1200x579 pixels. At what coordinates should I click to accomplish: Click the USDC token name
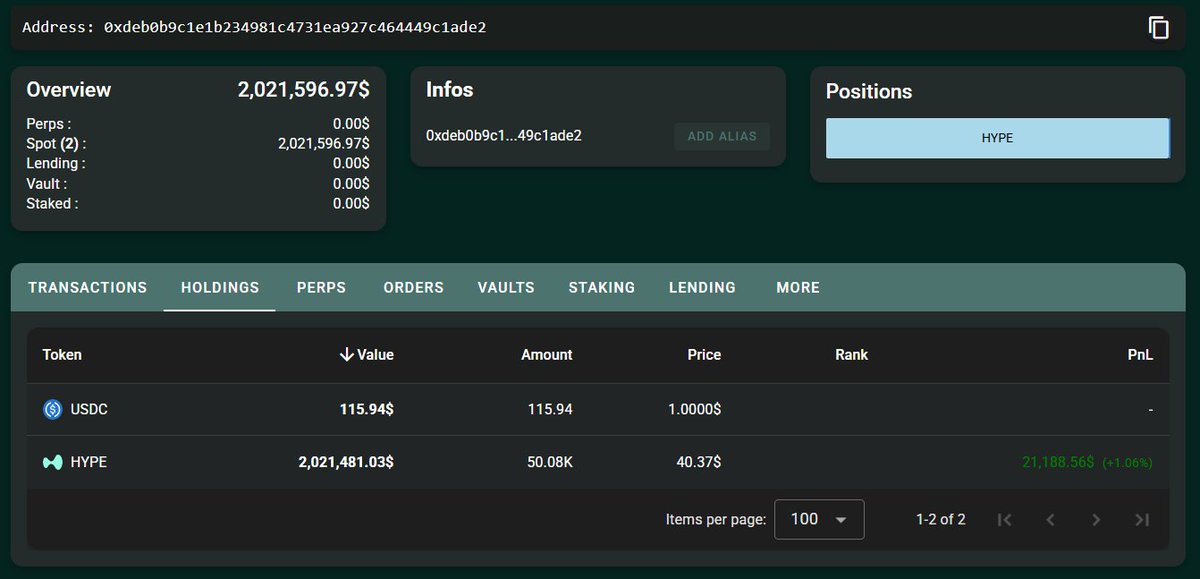88,409
